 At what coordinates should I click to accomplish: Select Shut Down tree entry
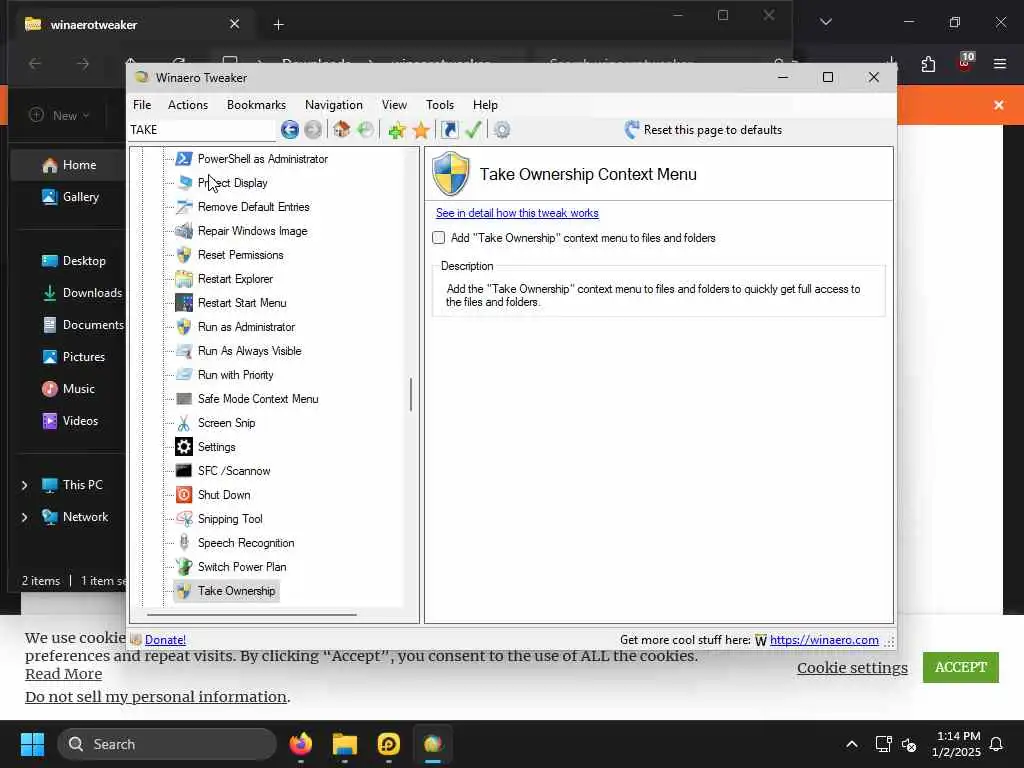pyautogui.click(x=224, y=495)
